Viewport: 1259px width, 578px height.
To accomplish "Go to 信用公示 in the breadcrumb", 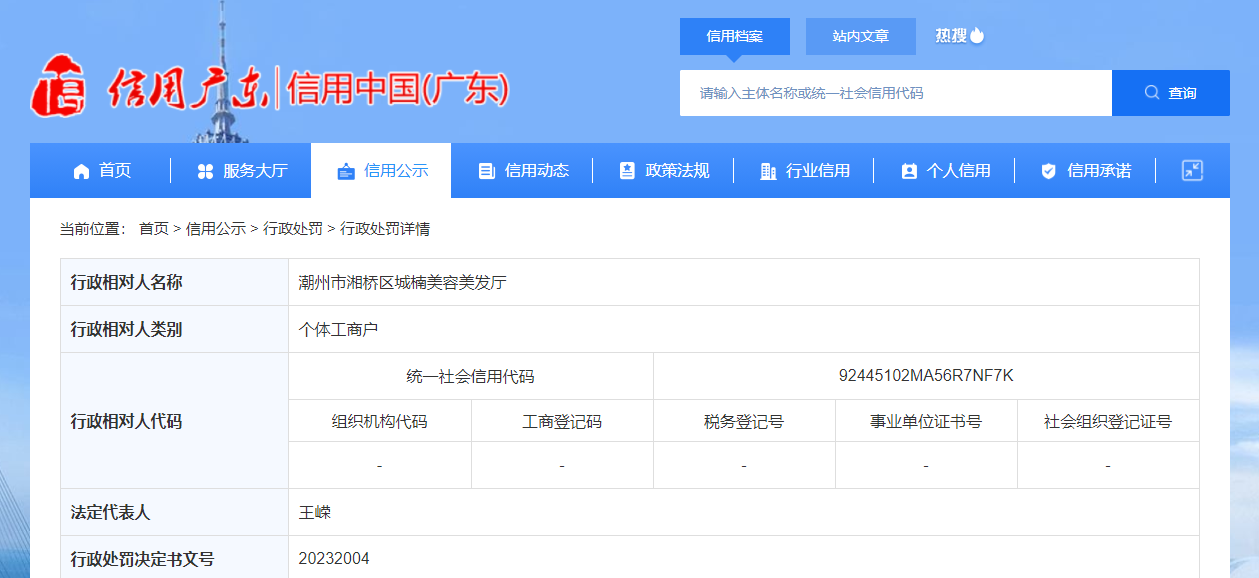I will [216, 229].
